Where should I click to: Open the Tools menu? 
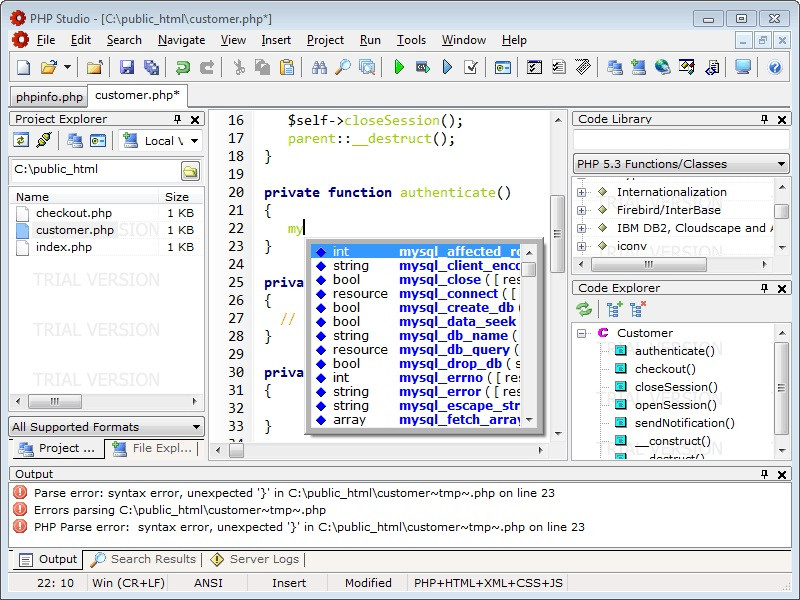tap(411, 40)
